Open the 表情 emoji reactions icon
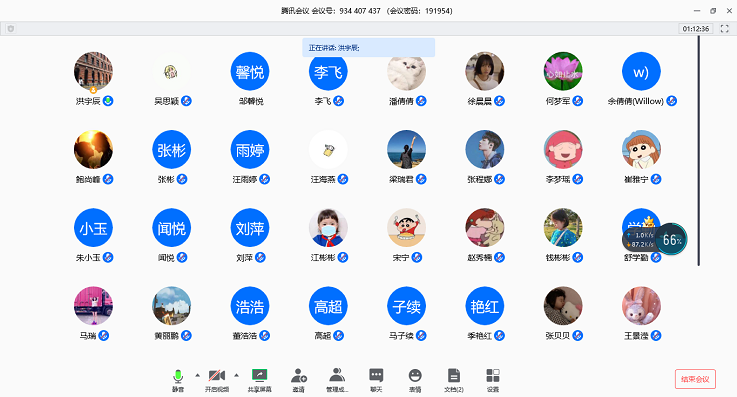Screen dimensions: 737x397 click(x=415, y=380)
